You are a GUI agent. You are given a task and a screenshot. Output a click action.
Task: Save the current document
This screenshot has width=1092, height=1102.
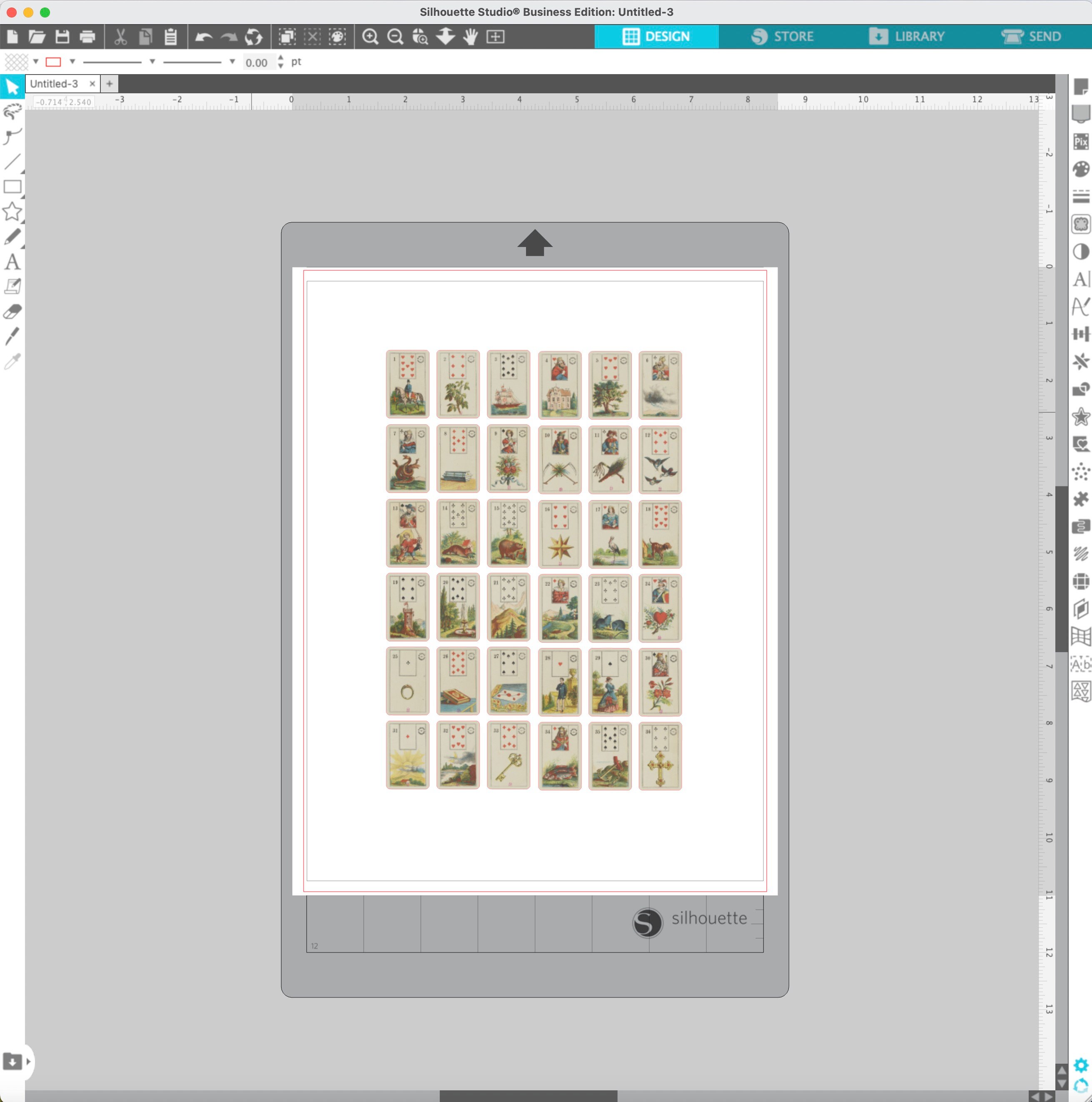click(x=62, y=37)
